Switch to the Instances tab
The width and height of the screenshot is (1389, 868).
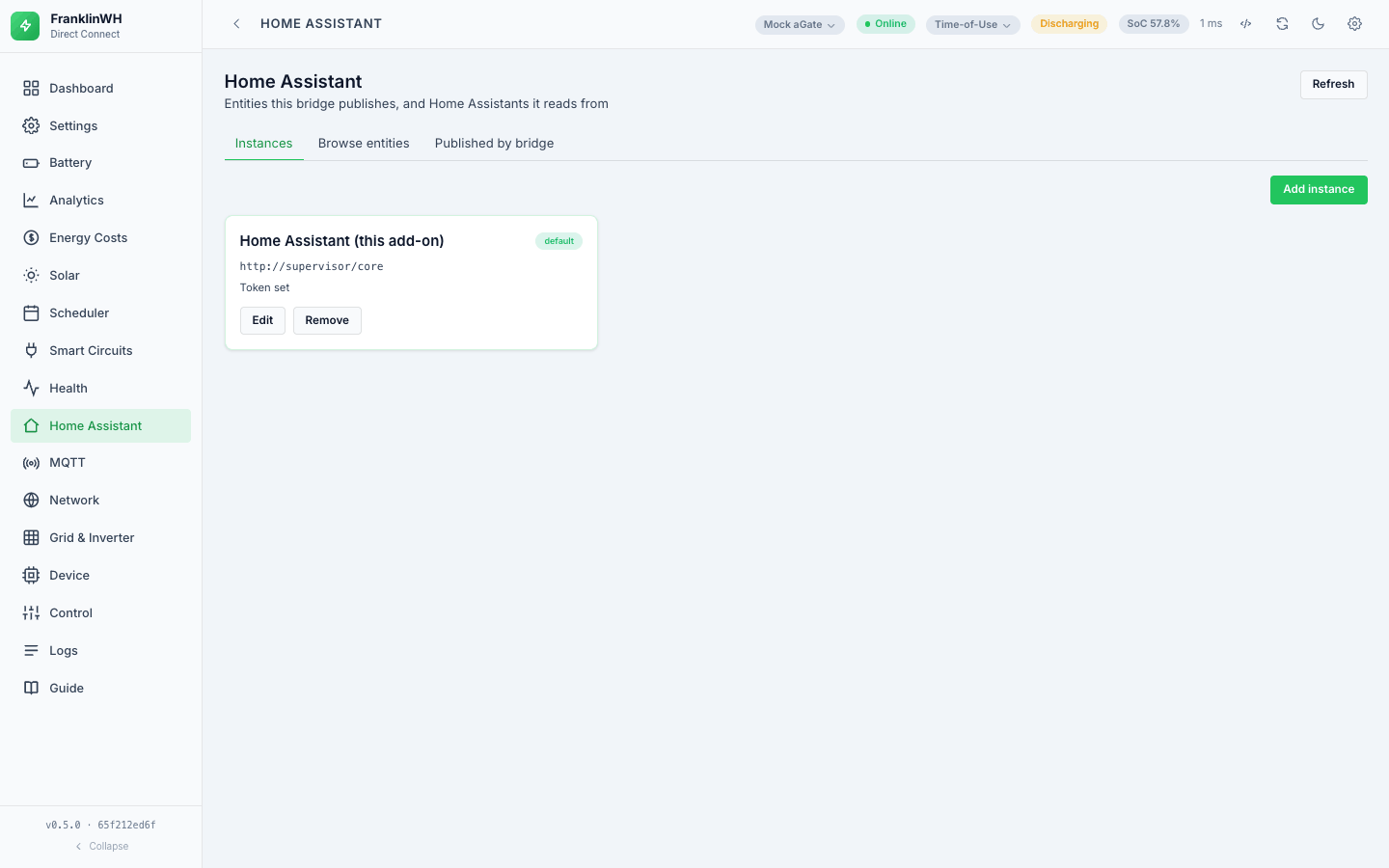[263, 144]
